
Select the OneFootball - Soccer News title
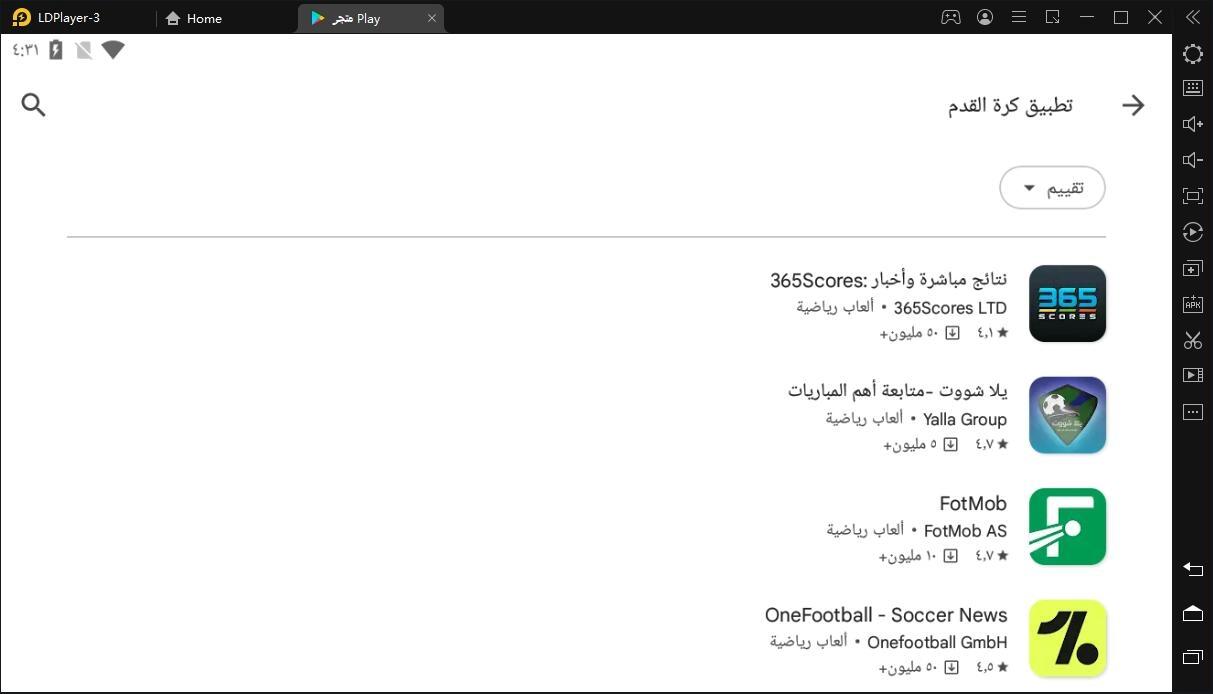pos(886,615)
